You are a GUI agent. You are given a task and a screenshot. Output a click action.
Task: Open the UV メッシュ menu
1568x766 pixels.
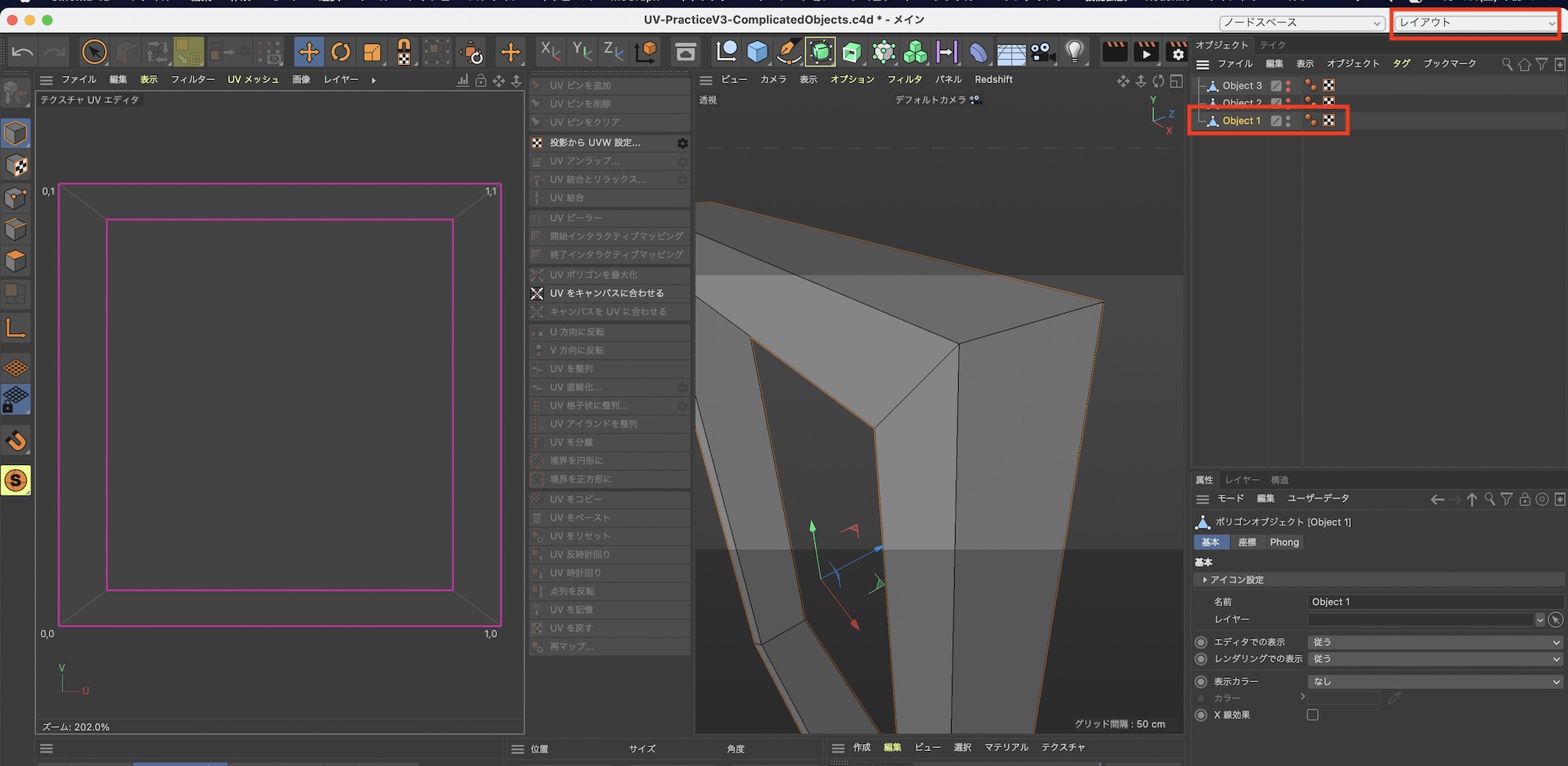pos(252,80)
